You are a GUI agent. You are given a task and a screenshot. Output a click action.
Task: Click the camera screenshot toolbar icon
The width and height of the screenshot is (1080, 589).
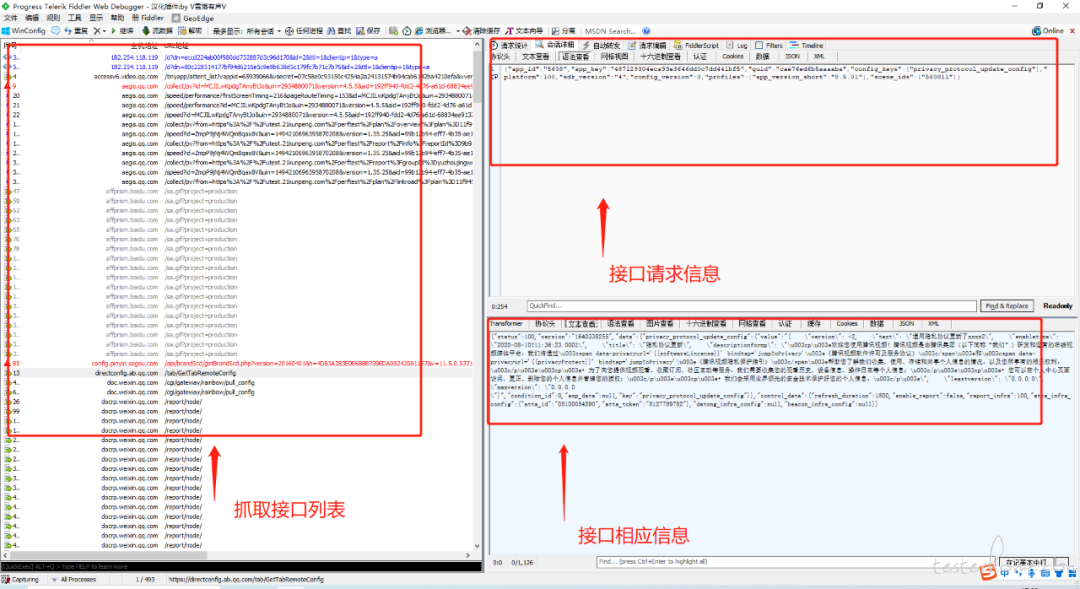pos(393,31)
